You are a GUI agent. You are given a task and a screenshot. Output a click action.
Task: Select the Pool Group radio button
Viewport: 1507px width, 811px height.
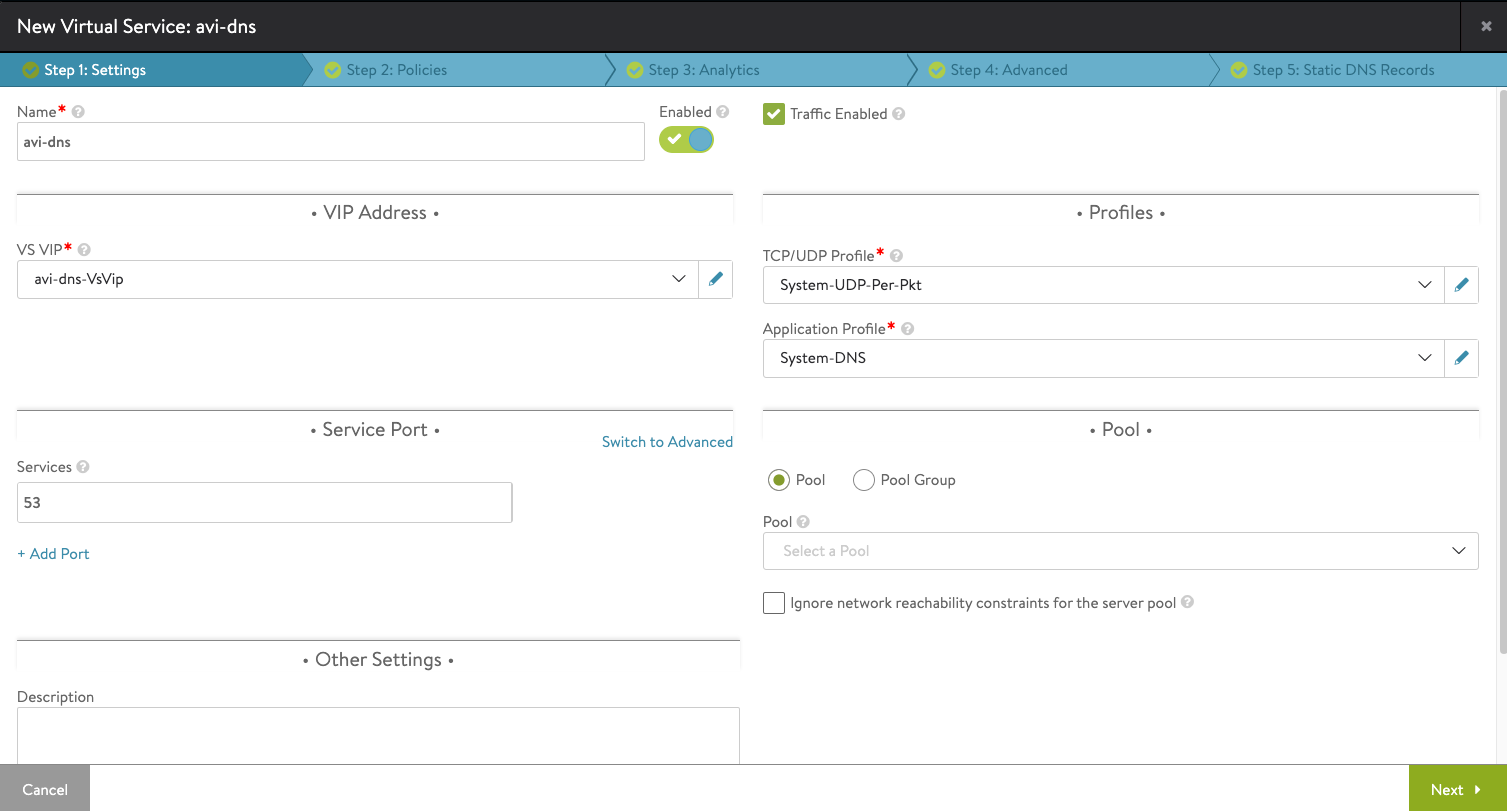[864, 480]
